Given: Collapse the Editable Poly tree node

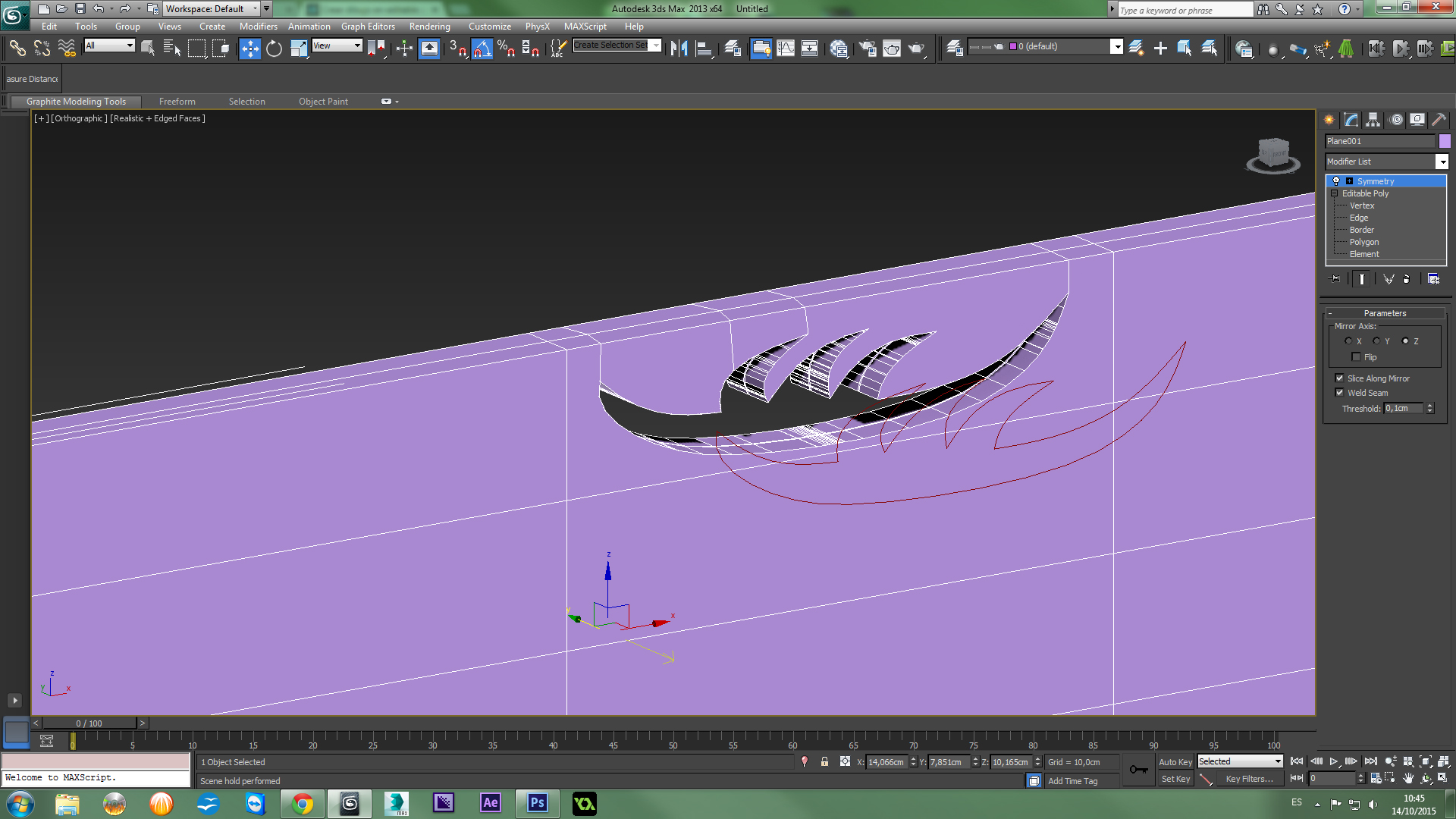Looking at the screenshot, I should tap(1335, 193).
